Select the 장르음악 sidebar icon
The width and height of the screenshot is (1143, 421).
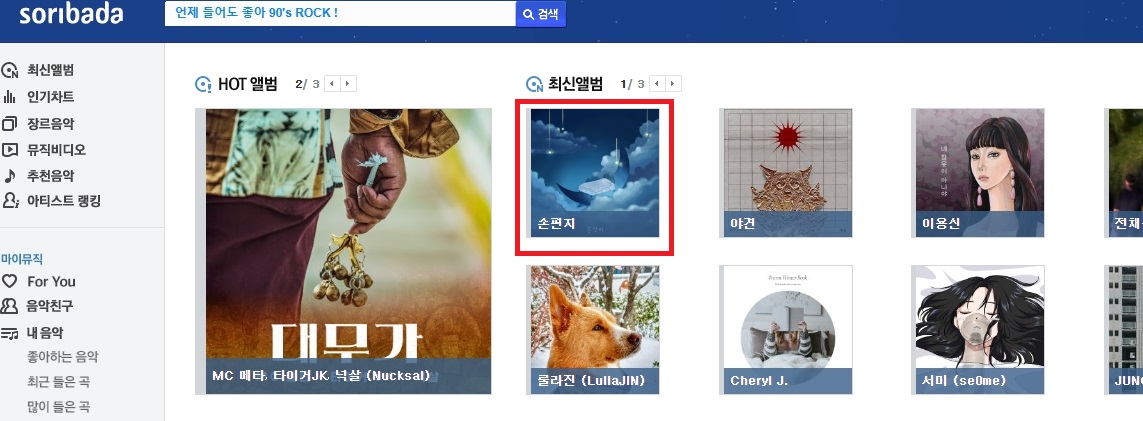(9, 123)
